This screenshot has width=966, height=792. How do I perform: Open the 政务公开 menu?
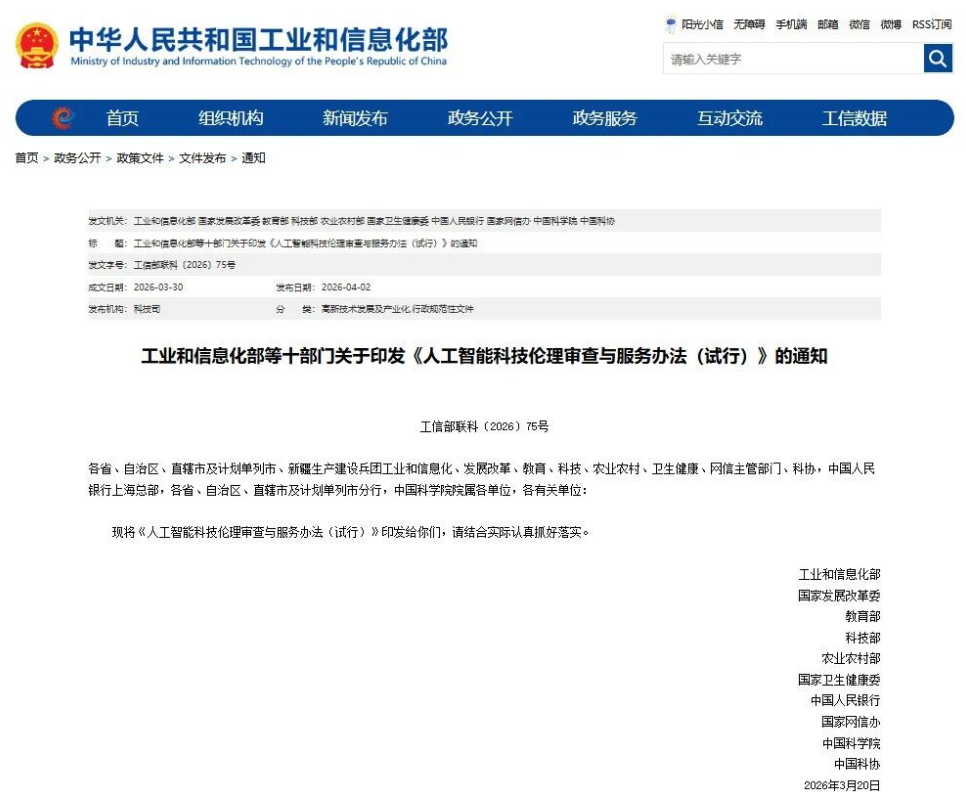pyautogui.click(x=484, y=117)
